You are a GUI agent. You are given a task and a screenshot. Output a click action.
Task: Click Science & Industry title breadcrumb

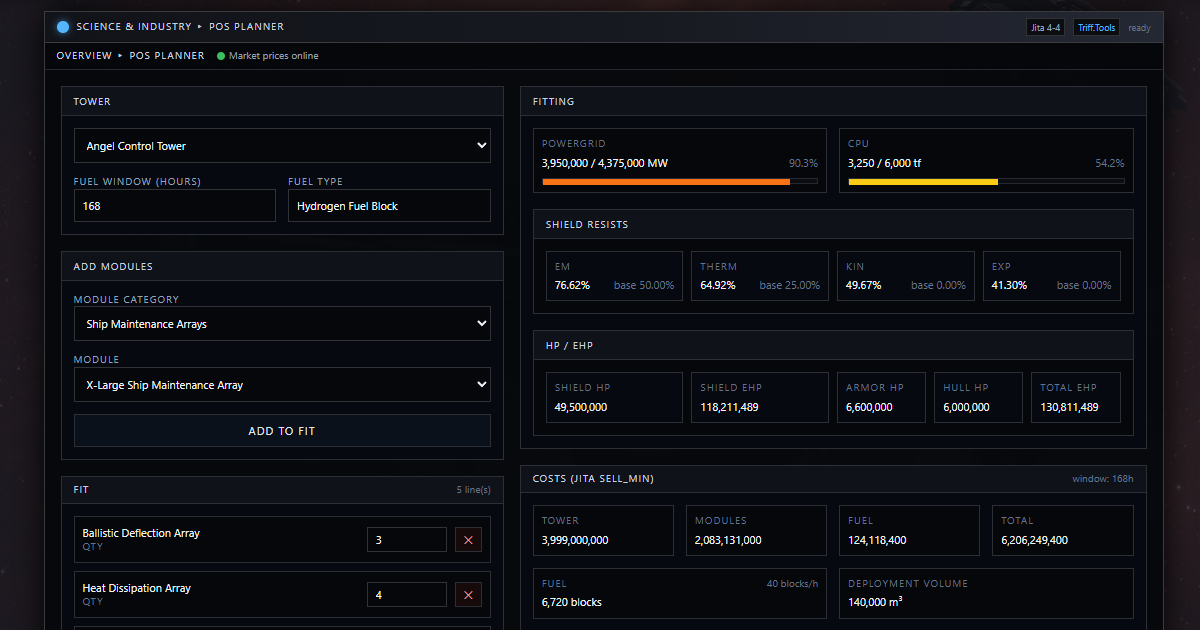click(x=134, y=27)
